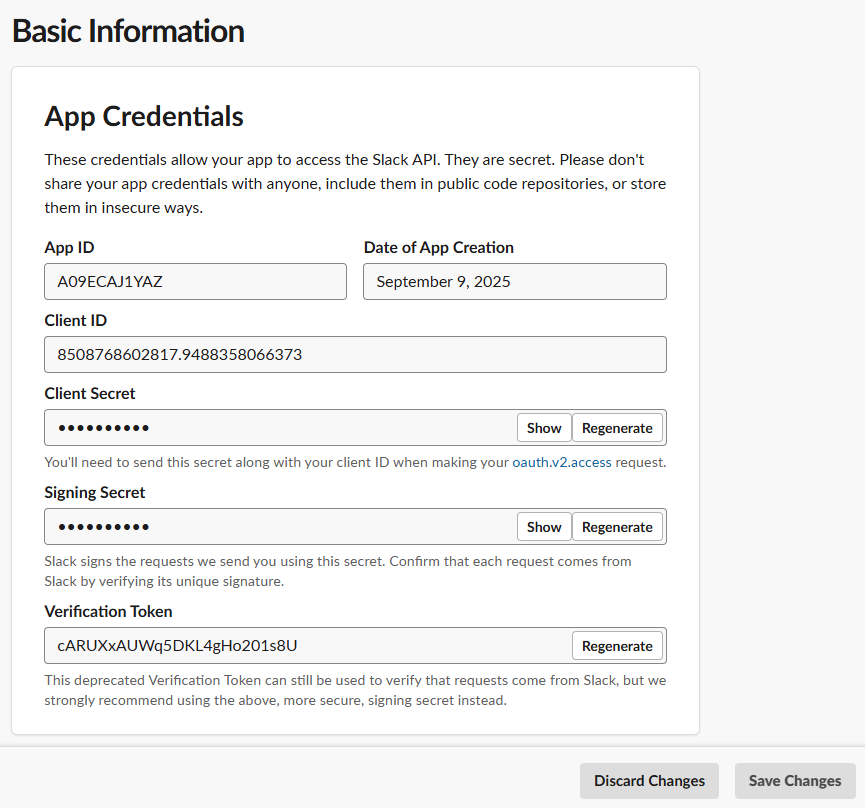Click the masked Client Secret field

[280, 428]
